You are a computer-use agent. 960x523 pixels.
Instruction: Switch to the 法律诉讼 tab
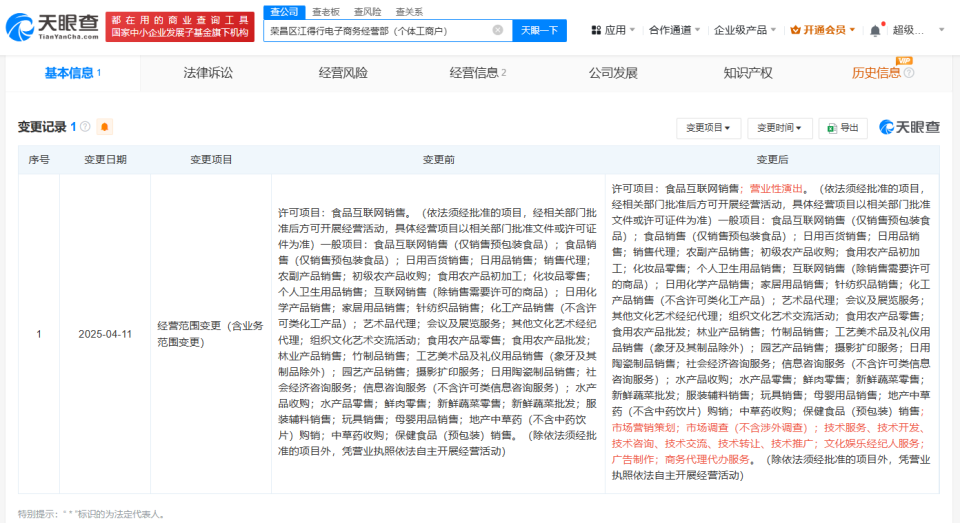(x=208, y=73)
